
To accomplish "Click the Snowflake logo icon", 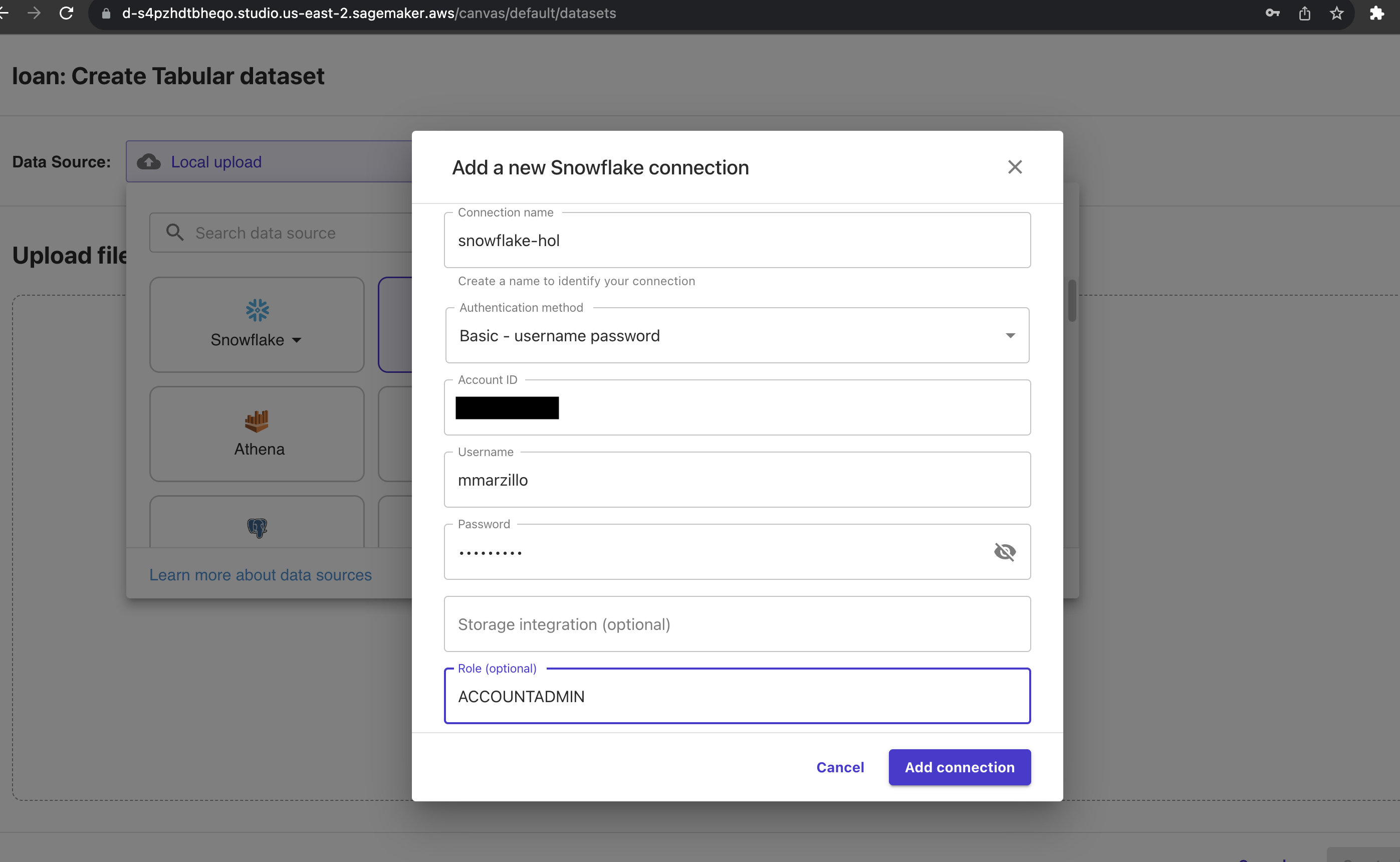I will point(257,310).
